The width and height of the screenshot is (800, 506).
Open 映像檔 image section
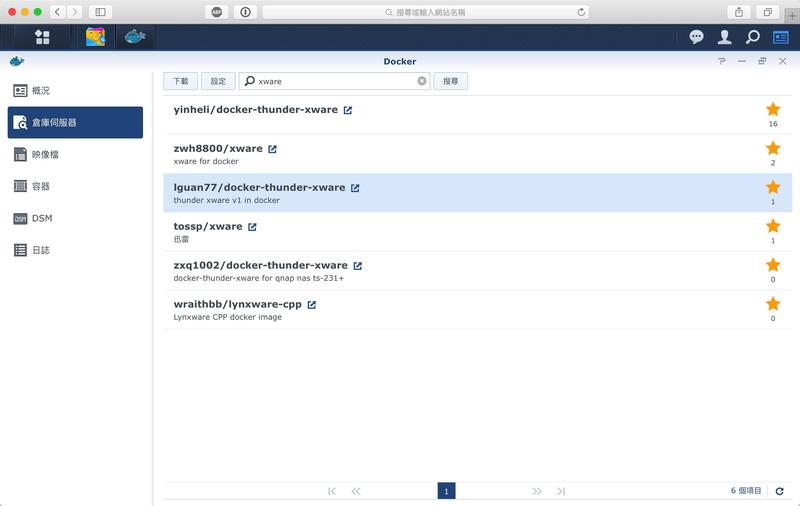tap(76, 155)
